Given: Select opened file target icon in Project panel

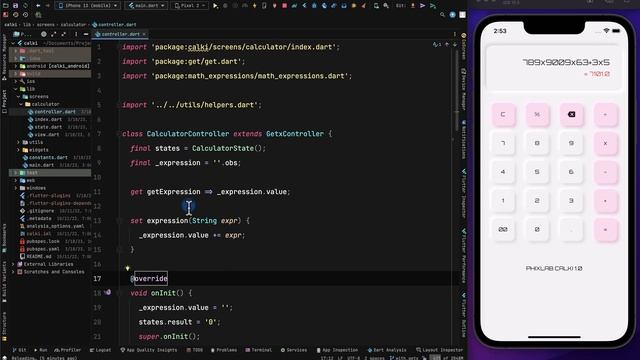Looking at the screenshot, I should 44,34.
